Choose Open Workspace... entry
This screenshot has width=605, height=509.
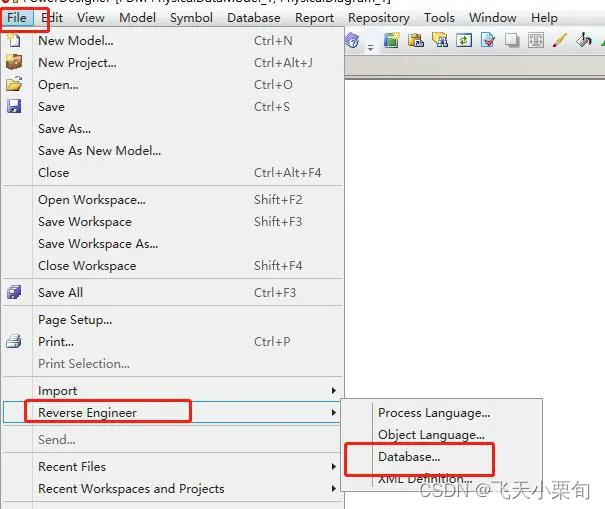(x=173, y=200)
